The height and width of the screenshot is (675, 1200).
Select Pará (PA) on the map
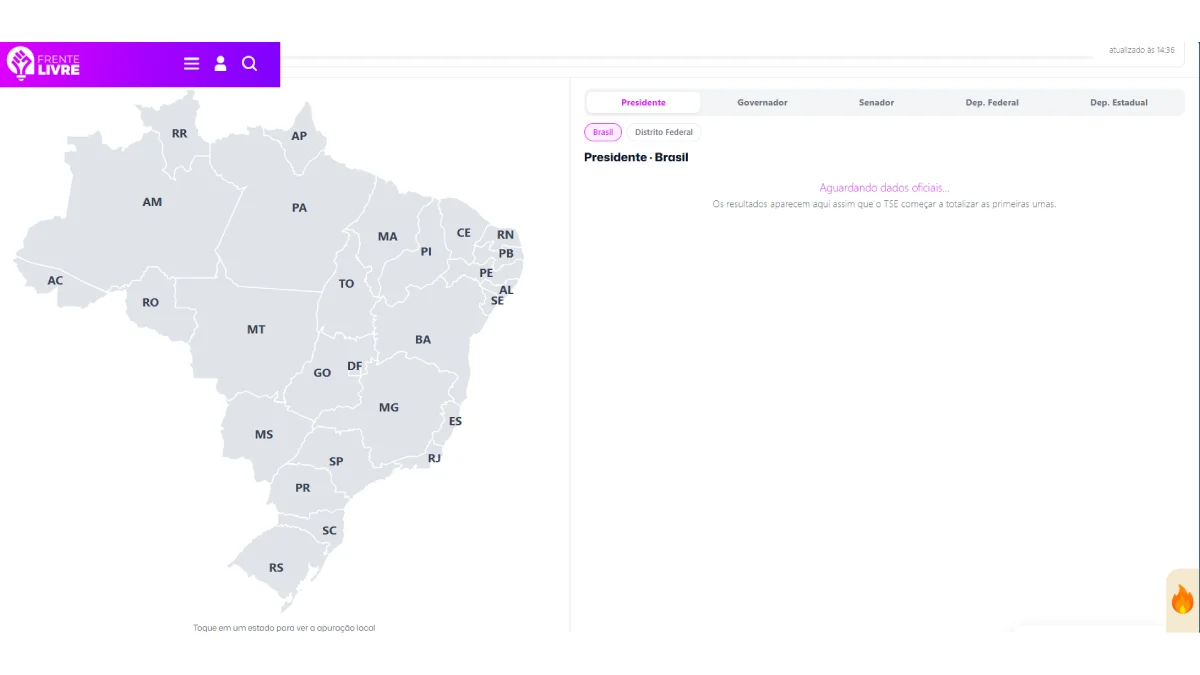299,208
